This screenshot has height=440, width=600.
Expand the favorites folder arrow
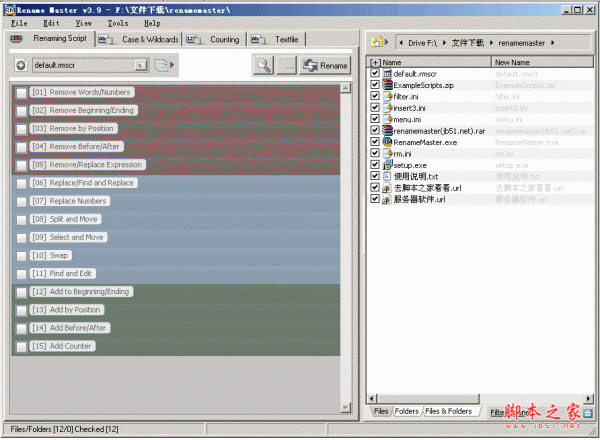[386, 42]
